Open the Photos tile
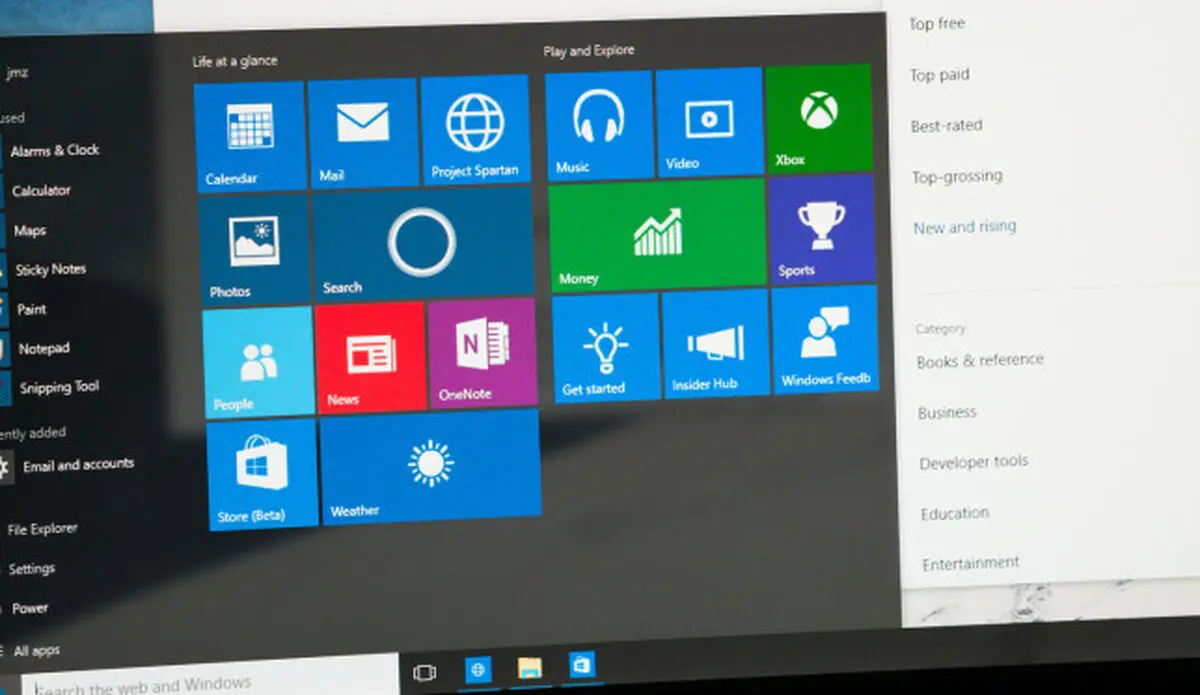Viewport: 1200px width, 695px height. tap(254, 250)
